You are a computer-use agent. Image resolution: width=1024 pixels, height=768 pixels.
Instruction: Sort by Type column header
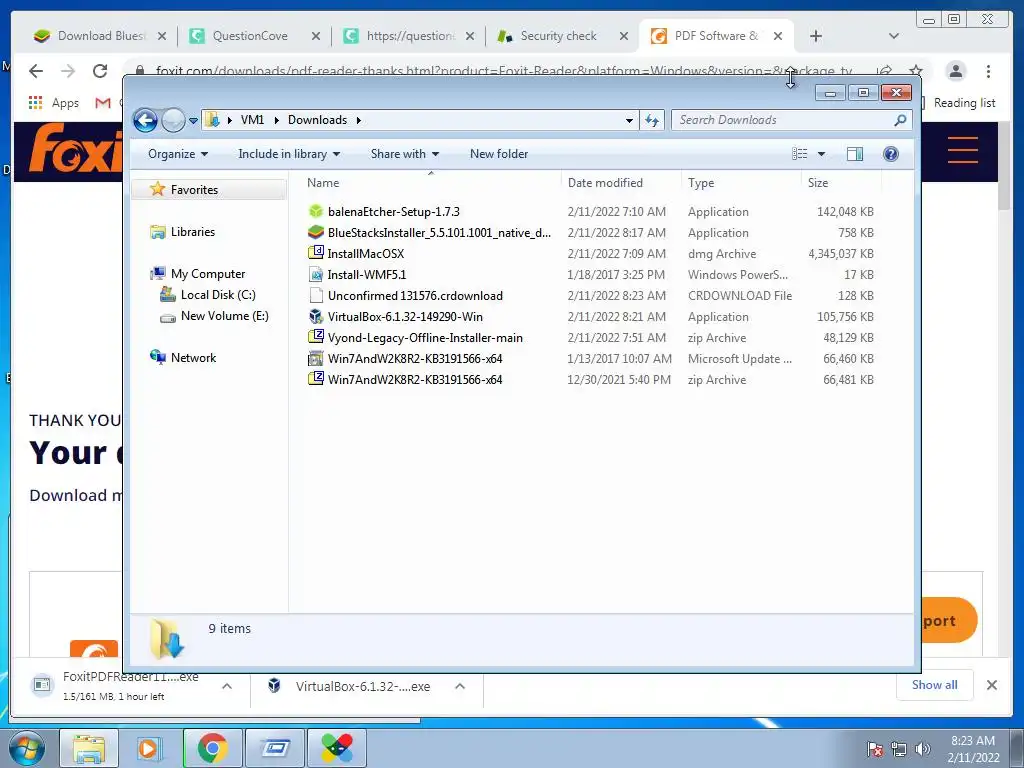coord(701,183)
